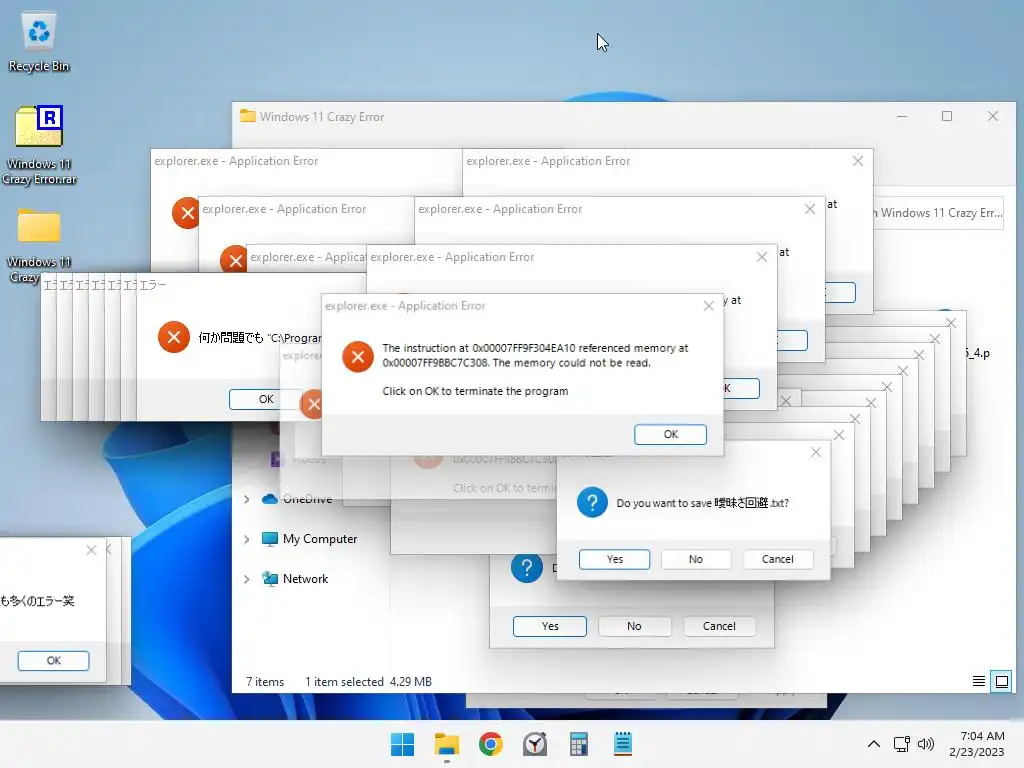
Task: Open the Recycle Bin desktop icon
Action: tap(39, 43)
